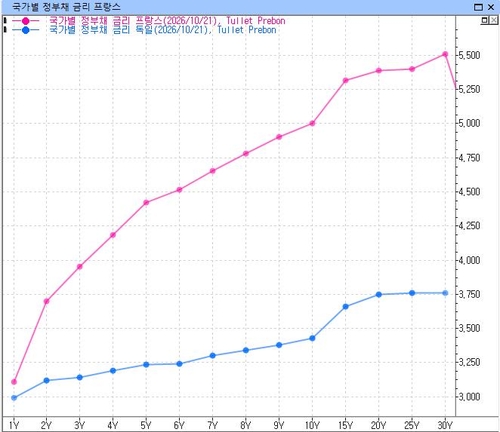
Task: Click the 5Y x-axis label
Action: click(x=146, y=425)
